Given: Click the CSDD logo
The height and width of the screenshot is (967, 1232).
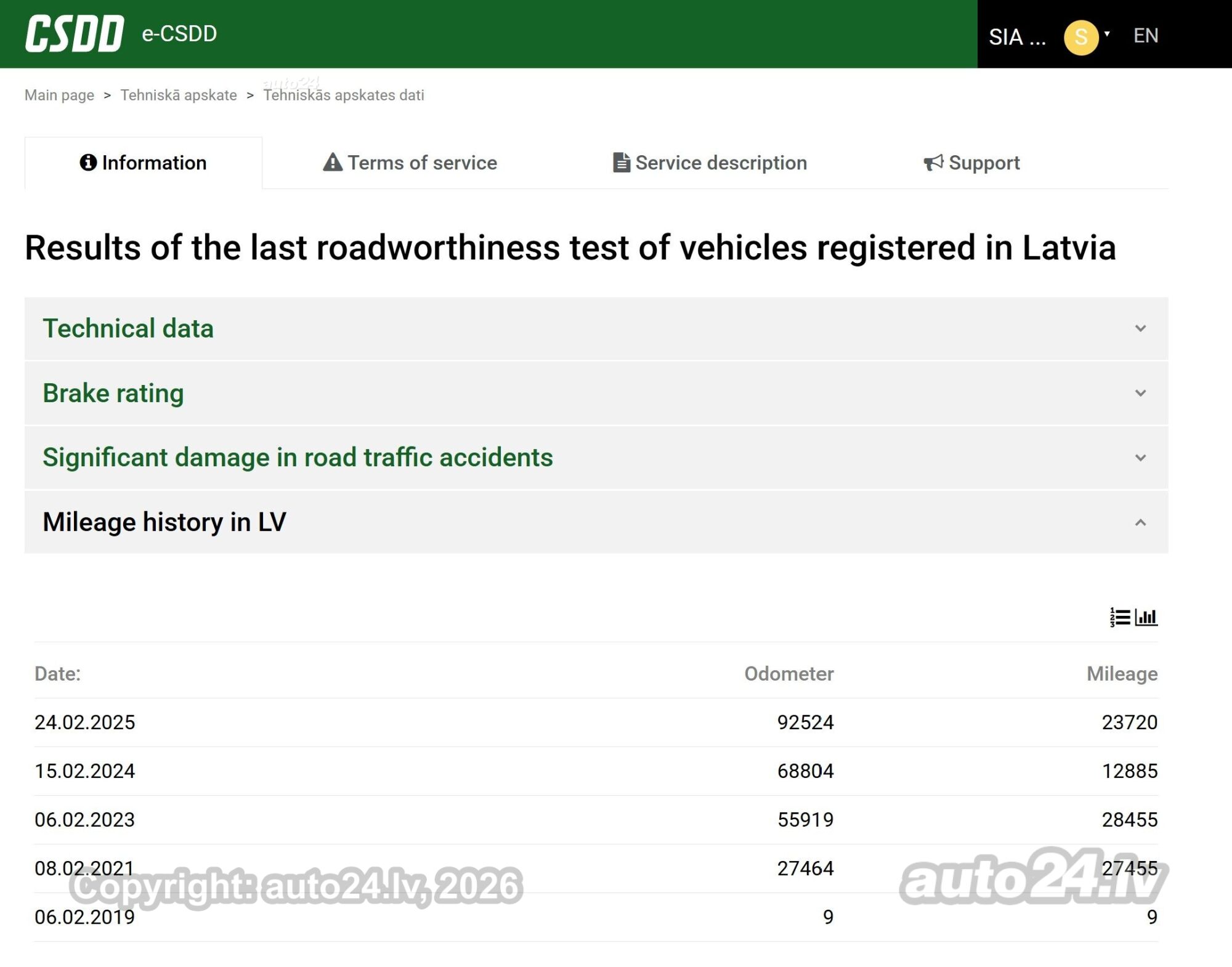Looking at the screenshot, I should [x=75, y=34].
